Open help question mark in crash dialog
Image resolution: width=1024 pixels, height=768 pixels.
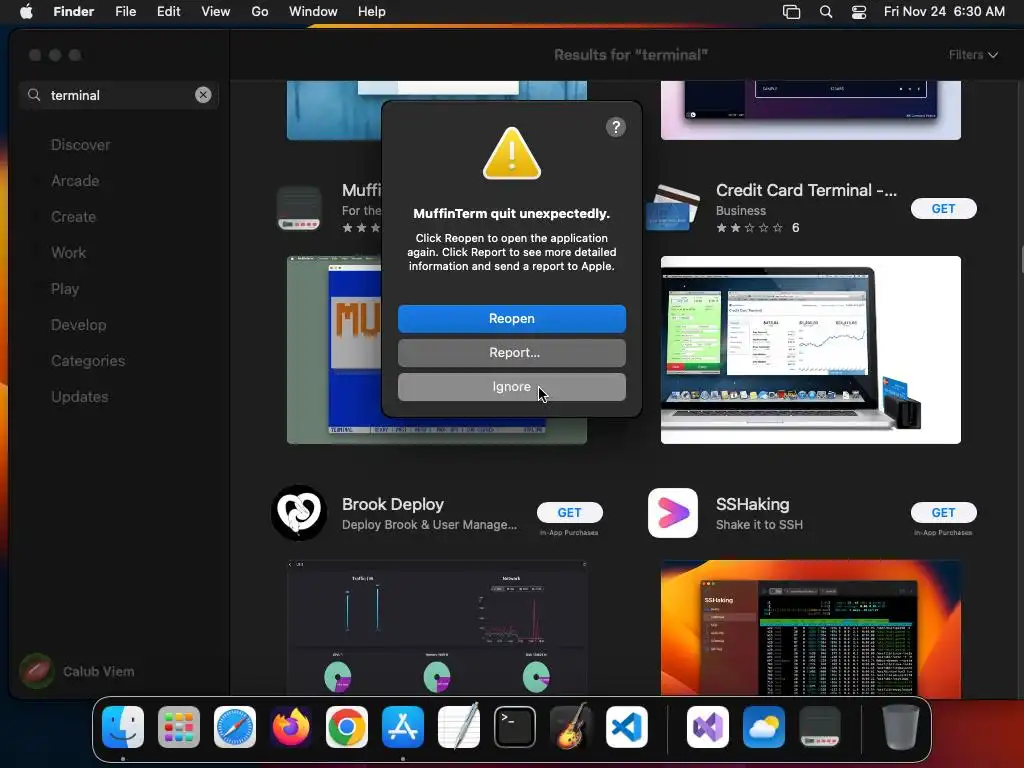pyautogui.click(x=615, y=127)
